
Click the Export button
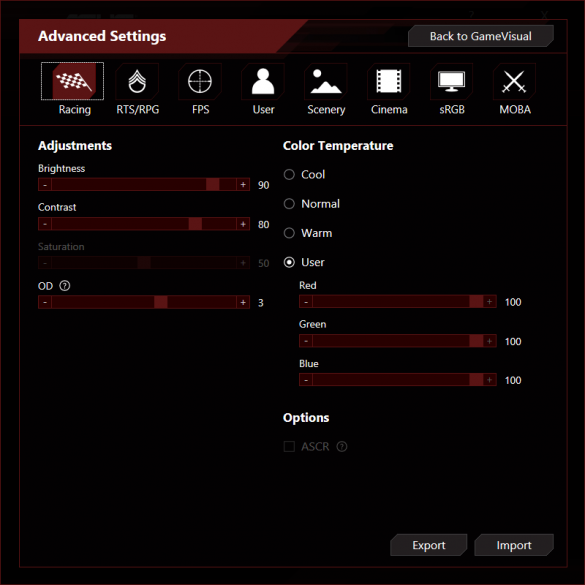(429, 545)
